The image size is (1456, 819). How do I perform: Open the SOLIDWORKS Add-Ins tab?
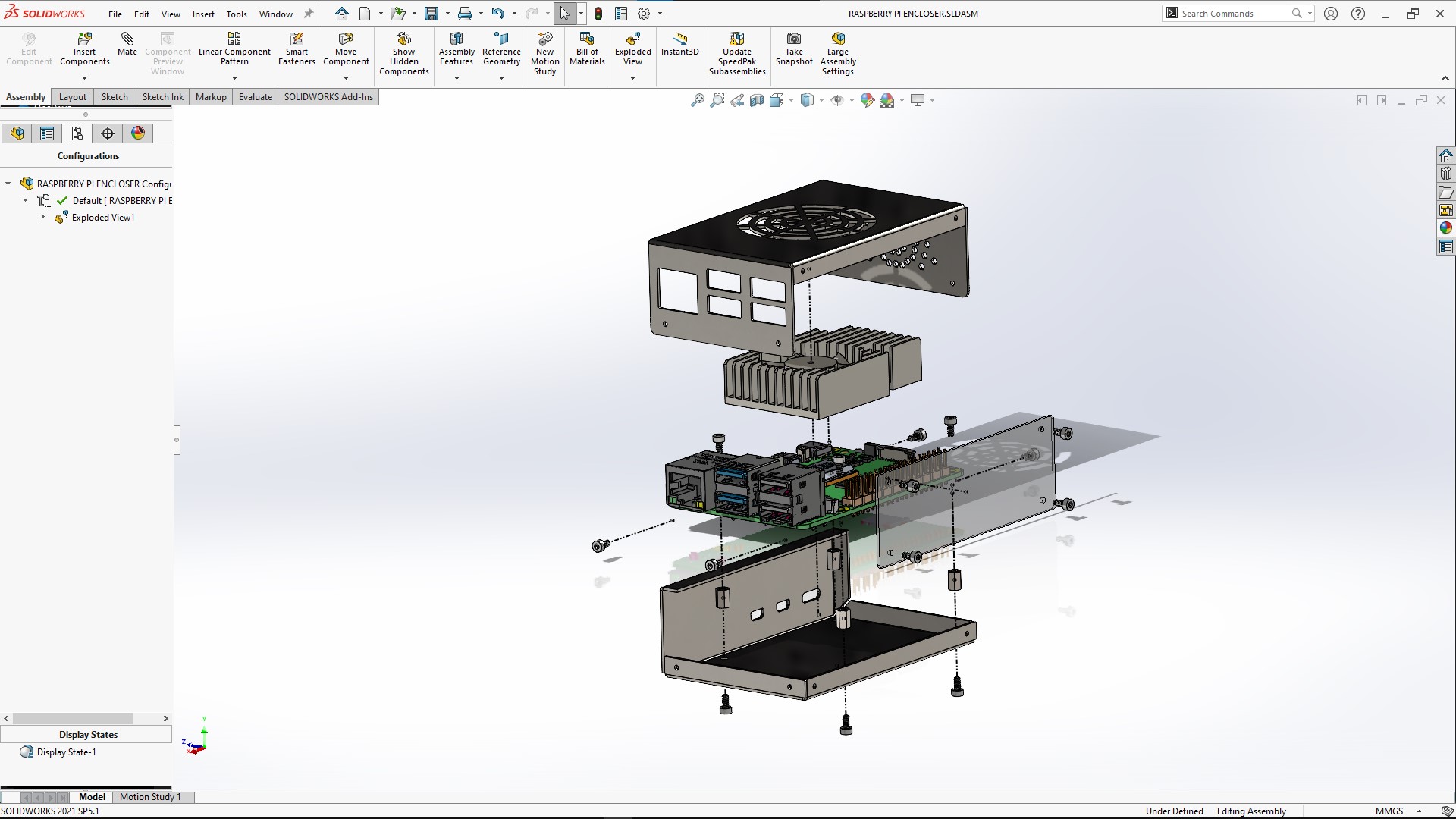coord(328,97)
